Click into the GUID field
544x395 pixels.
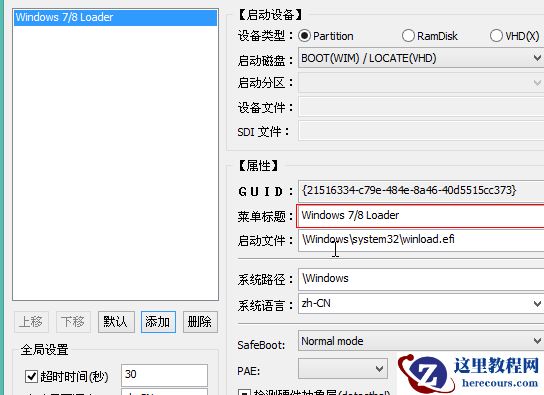coord(421,191)
